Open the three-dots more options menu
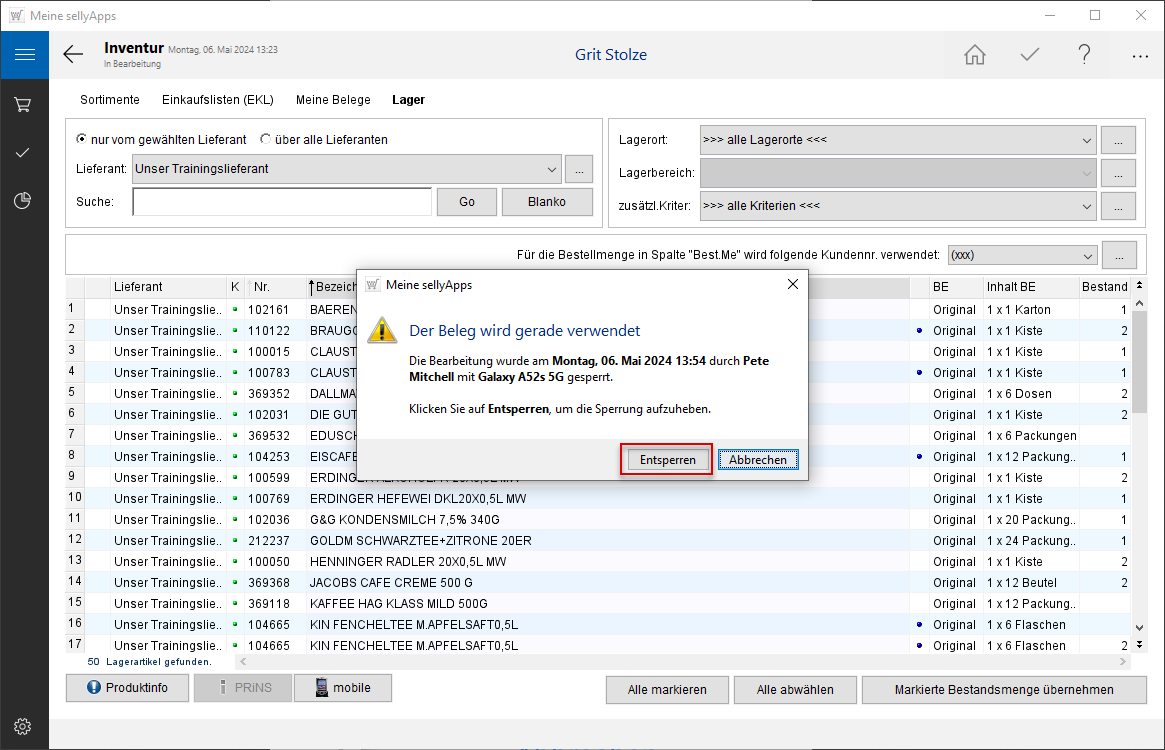Screen dimensions: 1165x750 [x=1139, y=56]
